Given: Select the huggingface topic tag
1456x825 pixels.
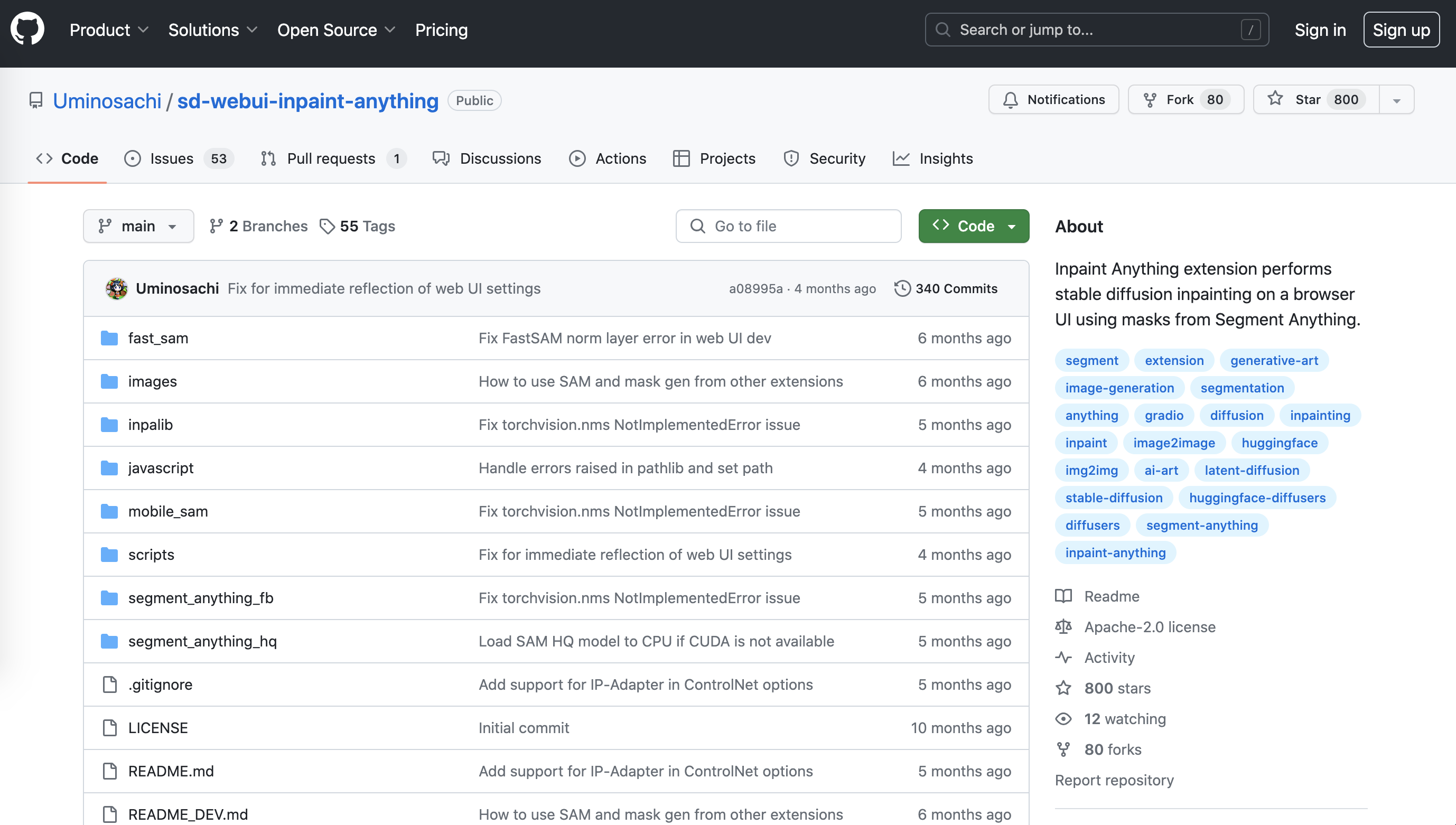Looking at the screenshot, I should pyautogui.click(x=1279, y=443).
